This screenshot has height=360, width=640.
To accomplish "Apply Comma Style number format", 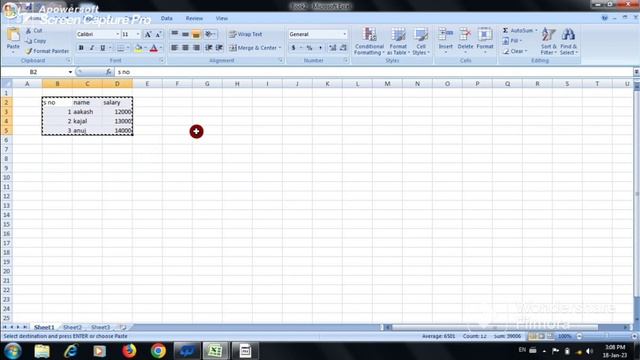I will 320,48.
